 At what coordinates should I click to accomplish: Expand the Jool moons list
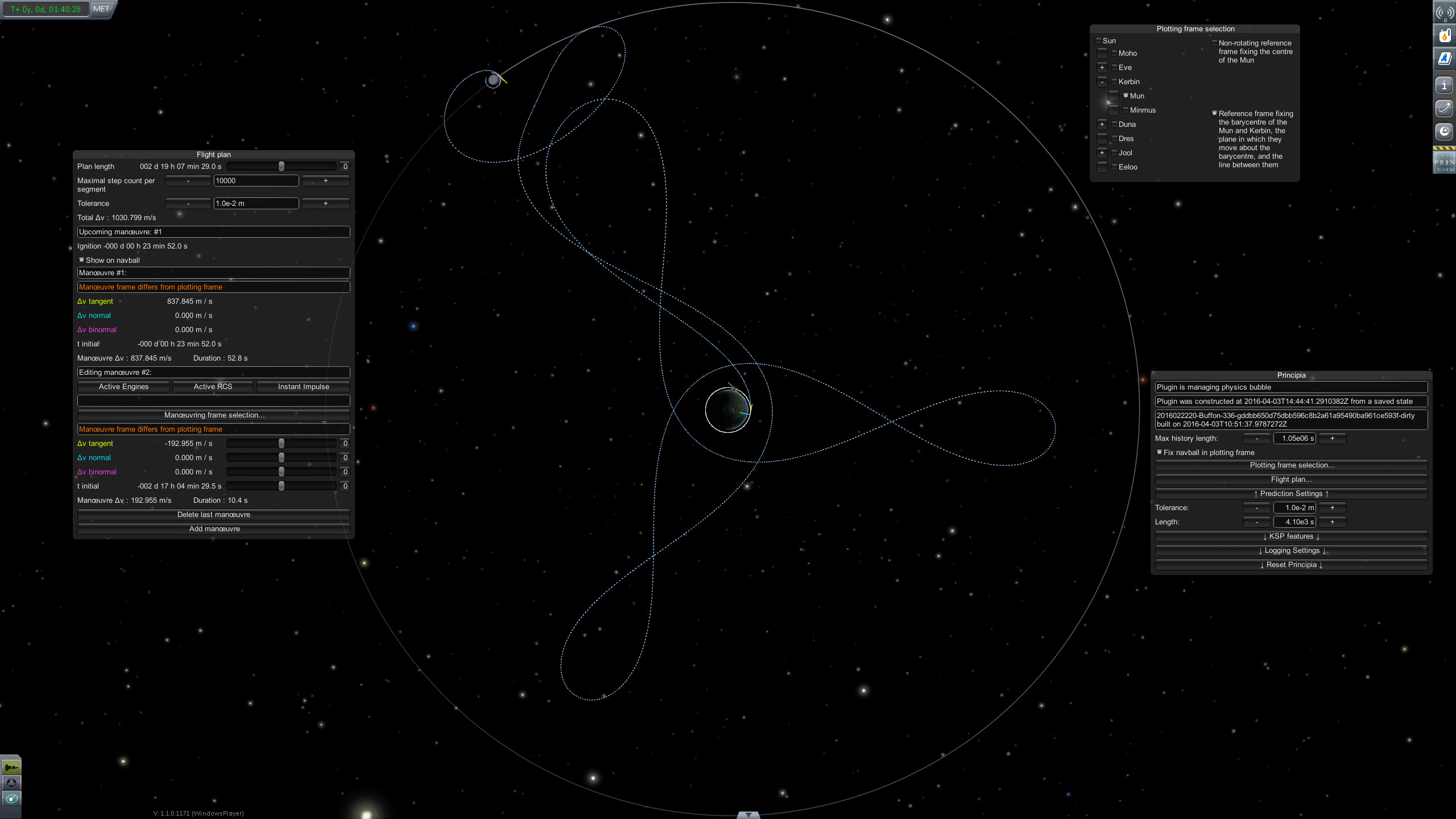point(1102,153)
